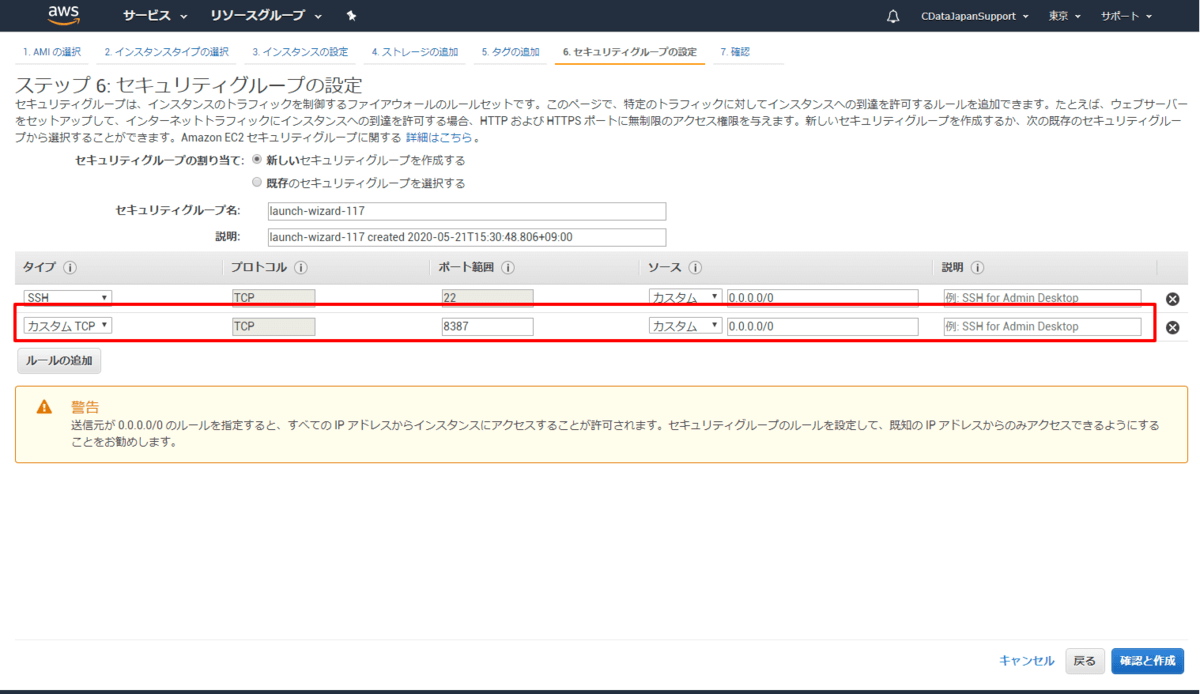Click the ステップ 6: セキュリティグループの設定 heading
The width and height of the screenshot is (1200, 694).
189,84
